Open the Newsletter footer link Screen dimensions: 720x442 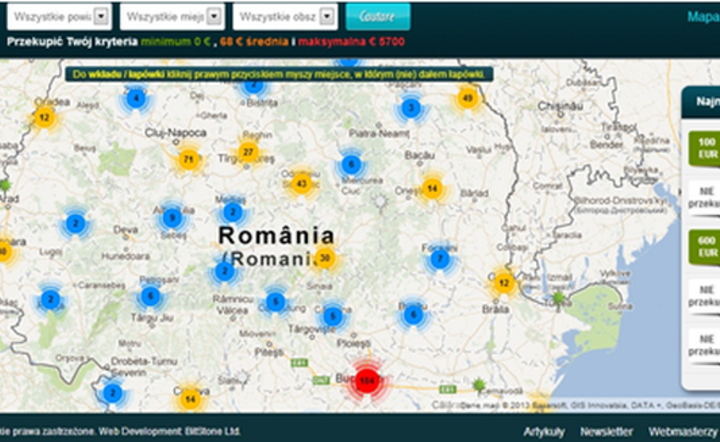point(607,432)
